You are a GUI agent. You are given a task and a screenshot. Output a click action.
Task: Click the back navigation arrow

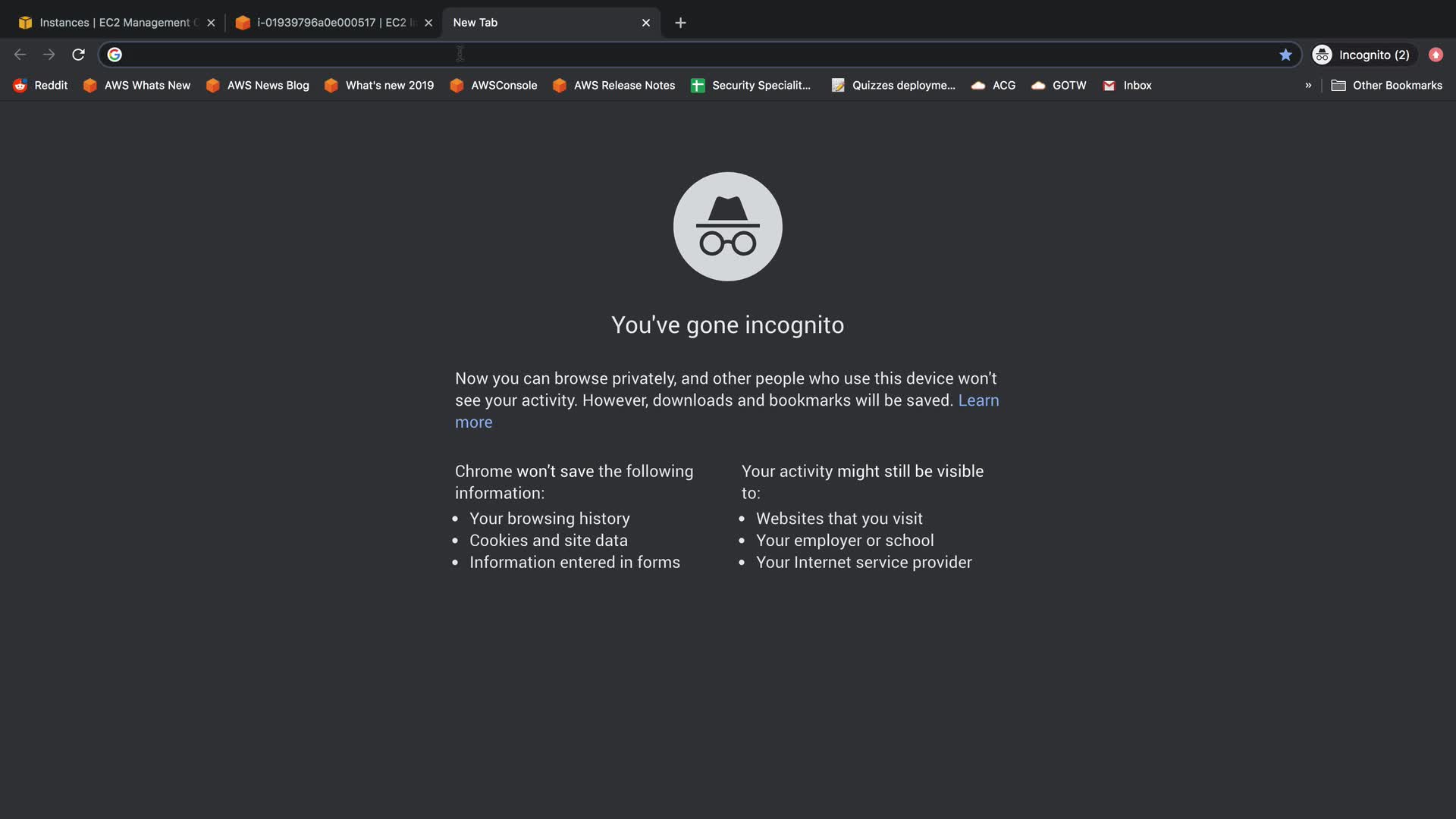pos(20,55)
